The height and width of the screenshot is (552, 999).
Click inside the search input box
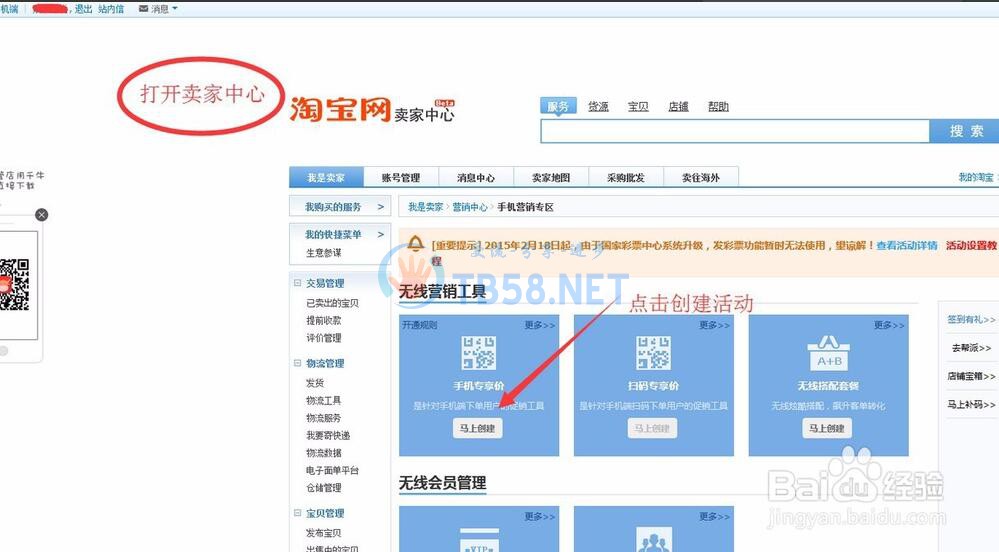[735, 131]
